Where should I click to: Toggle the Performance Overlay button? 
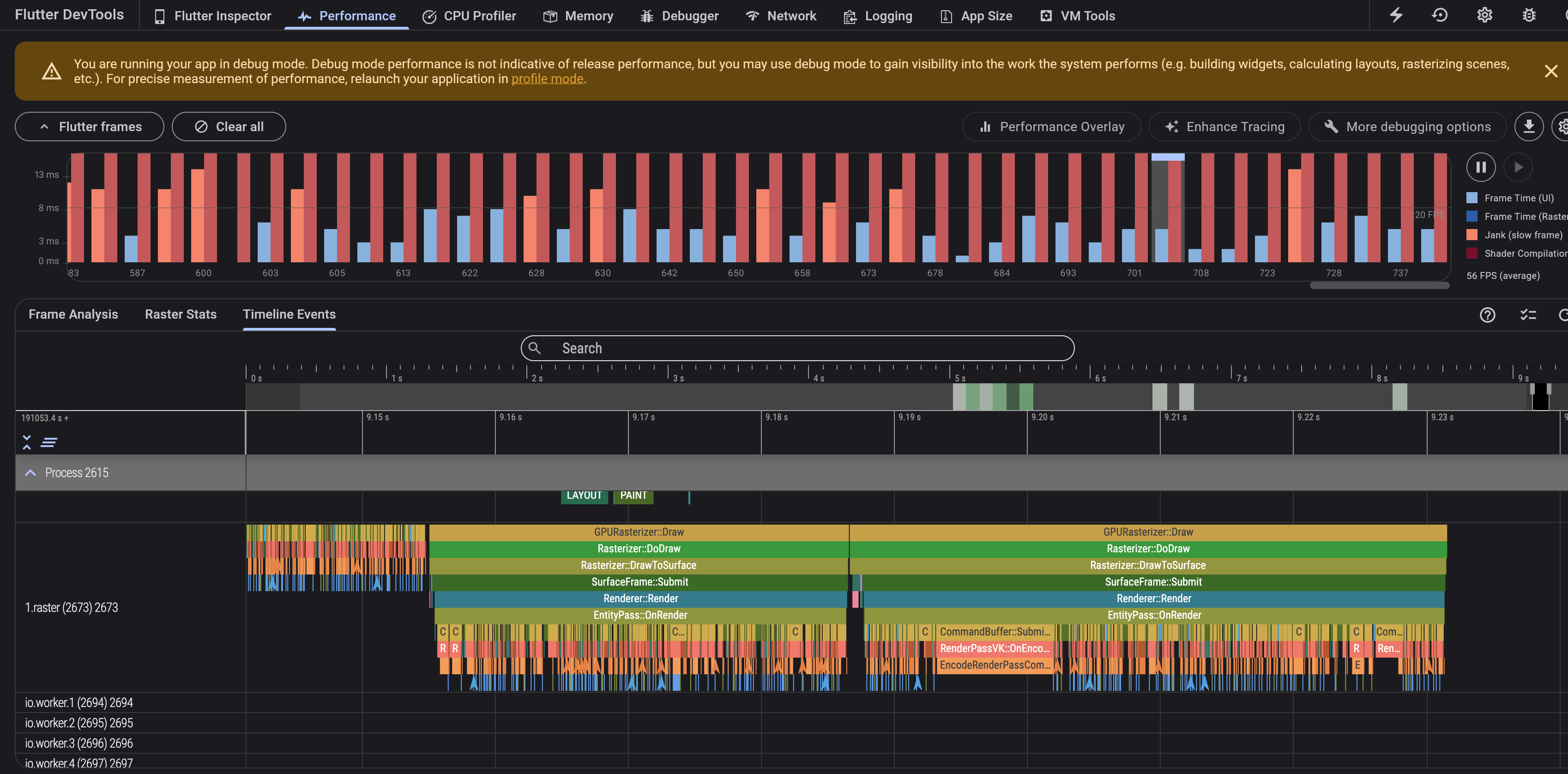click(x=1051, y=127)
